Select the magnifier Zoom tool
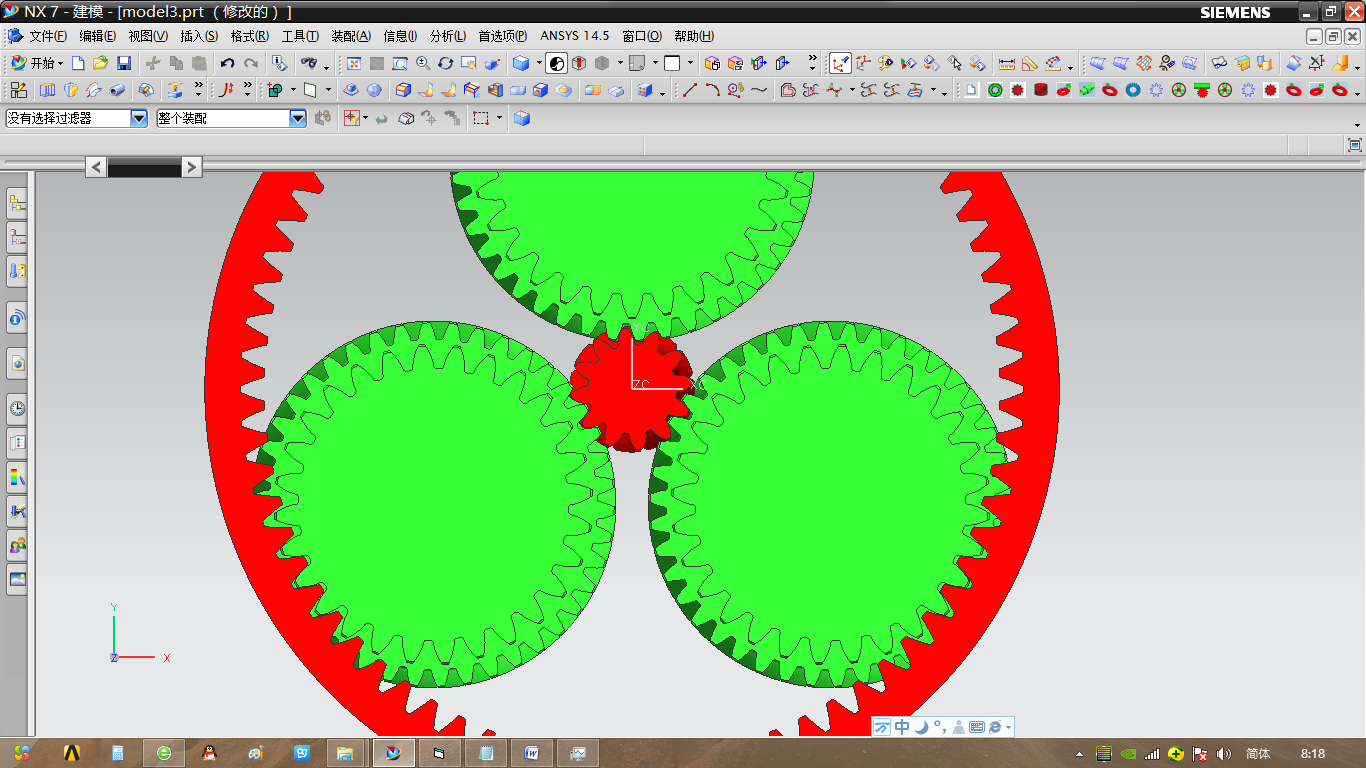This screenshot has width=1366, height=768. tap(422, 63)
